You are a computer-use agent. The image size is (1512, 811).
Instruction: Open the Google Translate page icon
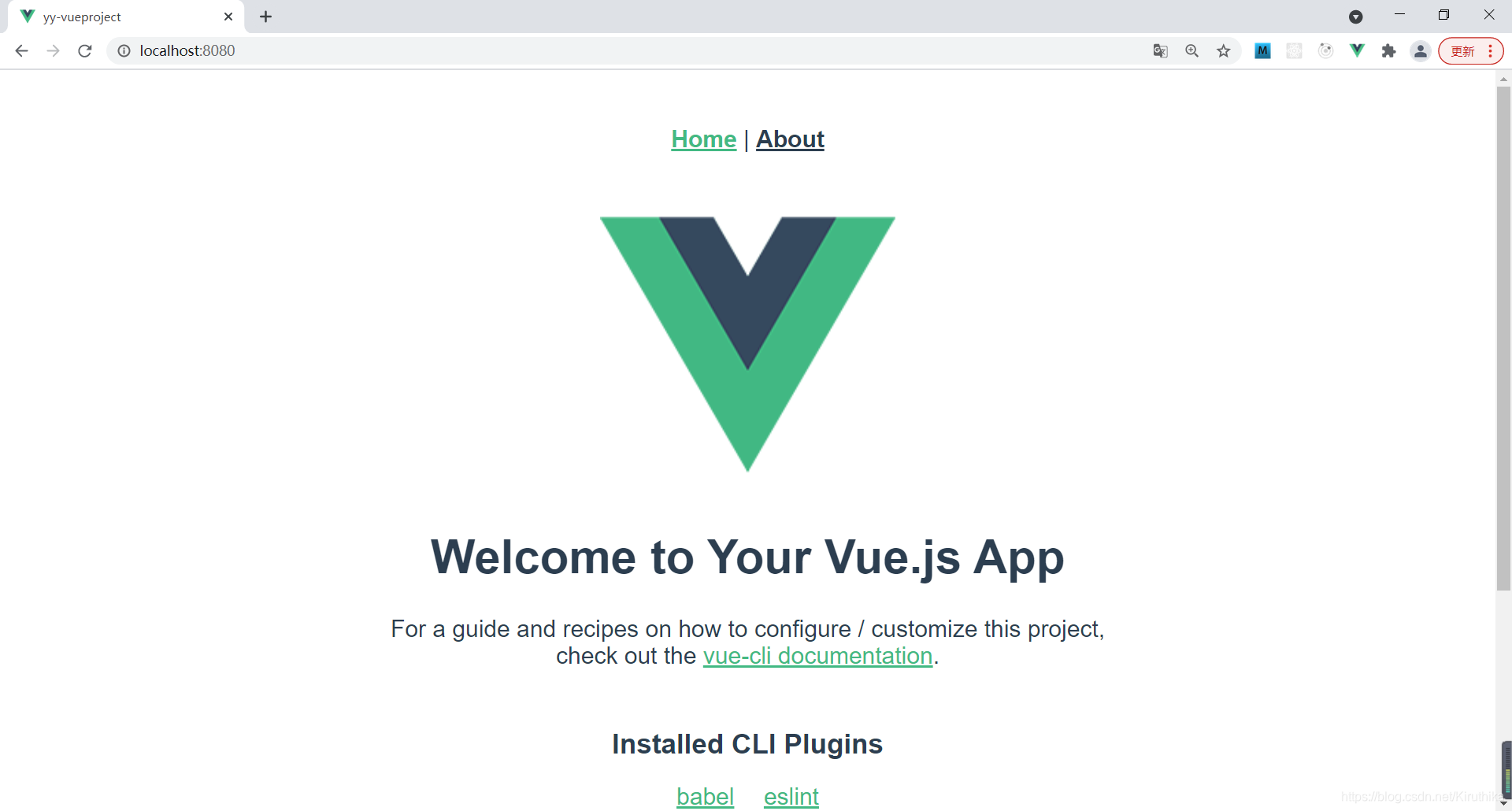click(1160, 51)
